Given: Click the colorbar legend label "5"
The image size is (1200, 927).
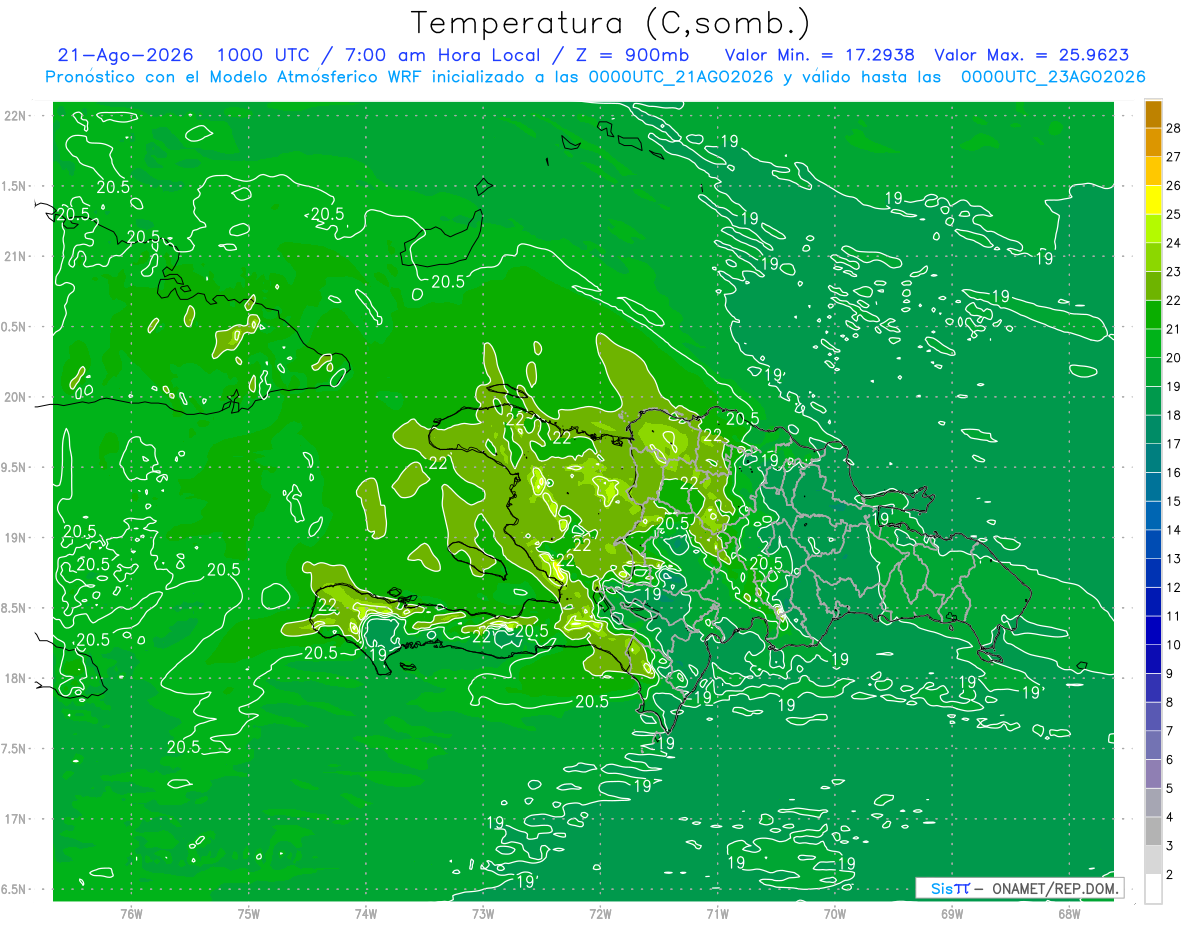Looking at the screenshot, I should 1170,789.
